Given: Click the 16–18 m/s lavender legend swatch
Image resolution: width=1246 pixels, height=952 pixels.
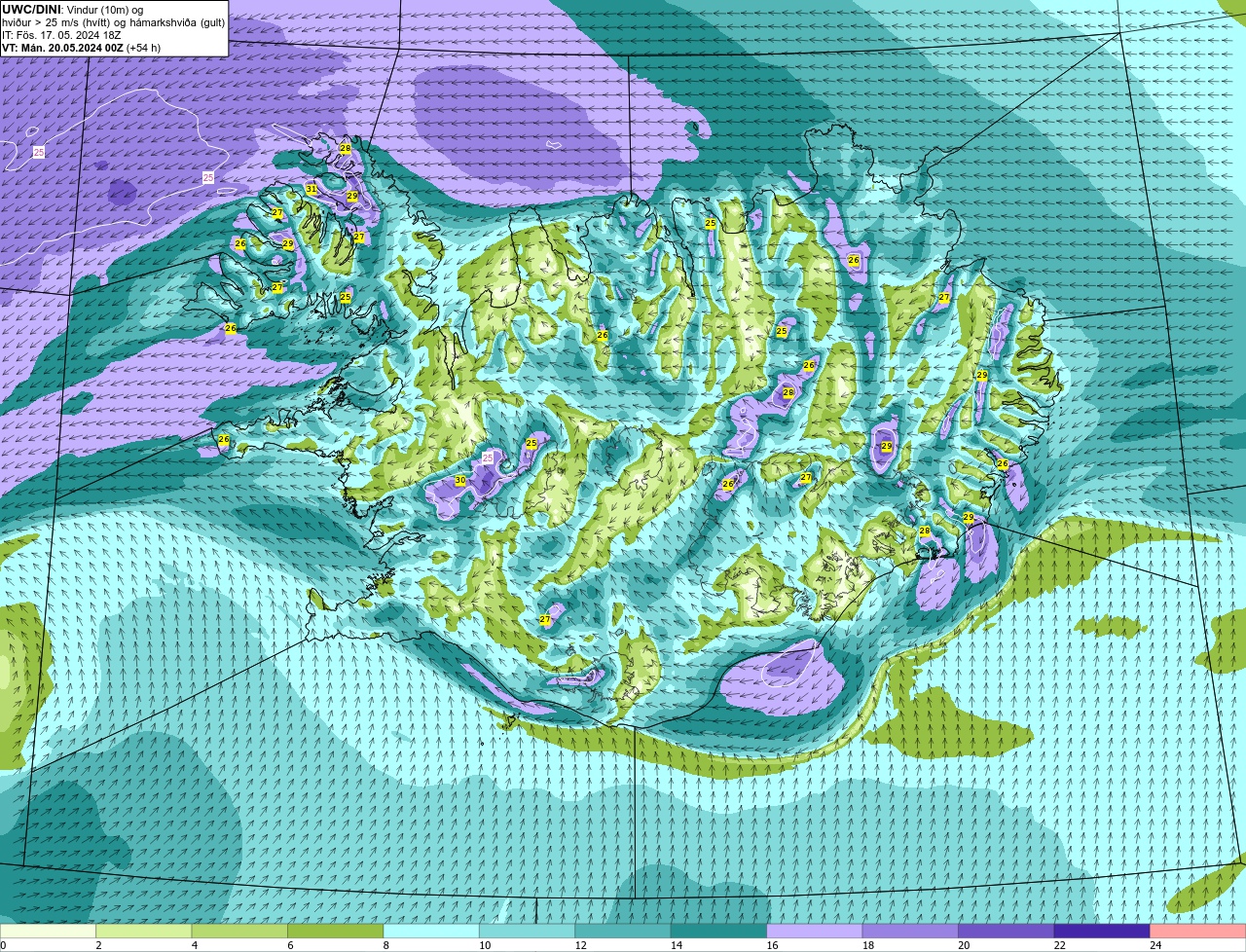Looking at the screenshot, I should coord(815,932).
